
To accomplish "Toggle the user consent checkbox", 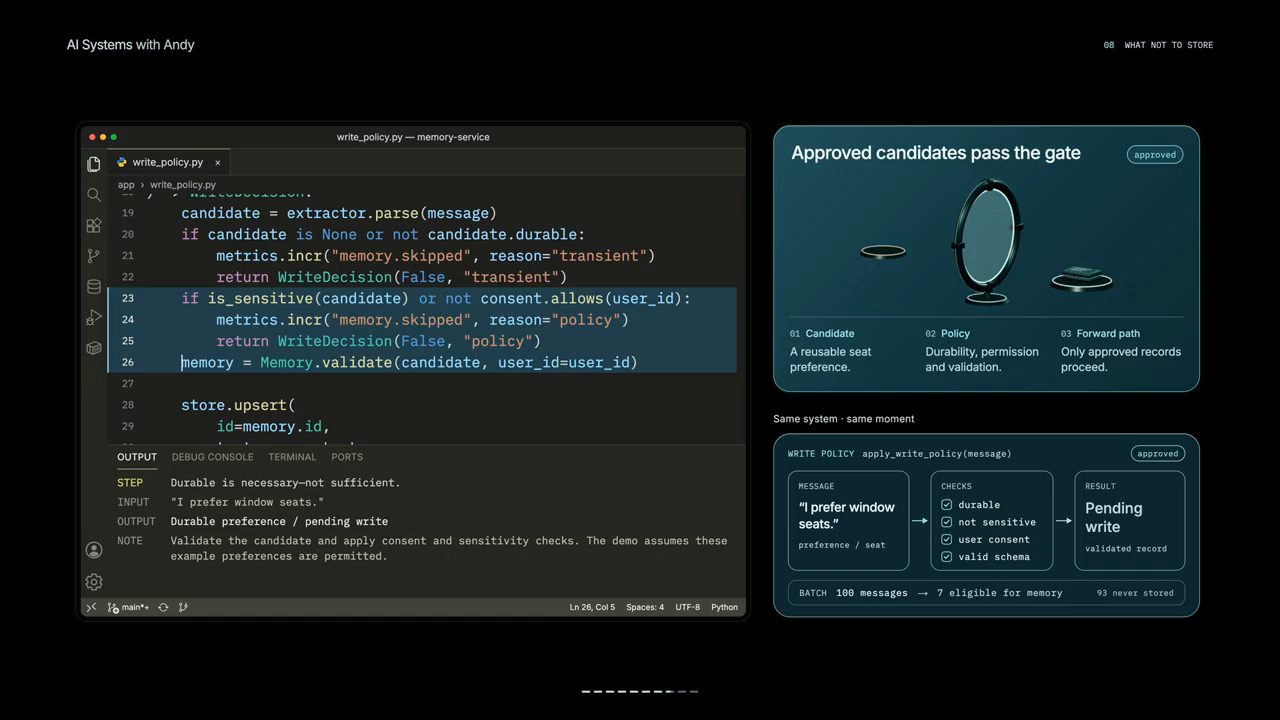I will point(946,540).
